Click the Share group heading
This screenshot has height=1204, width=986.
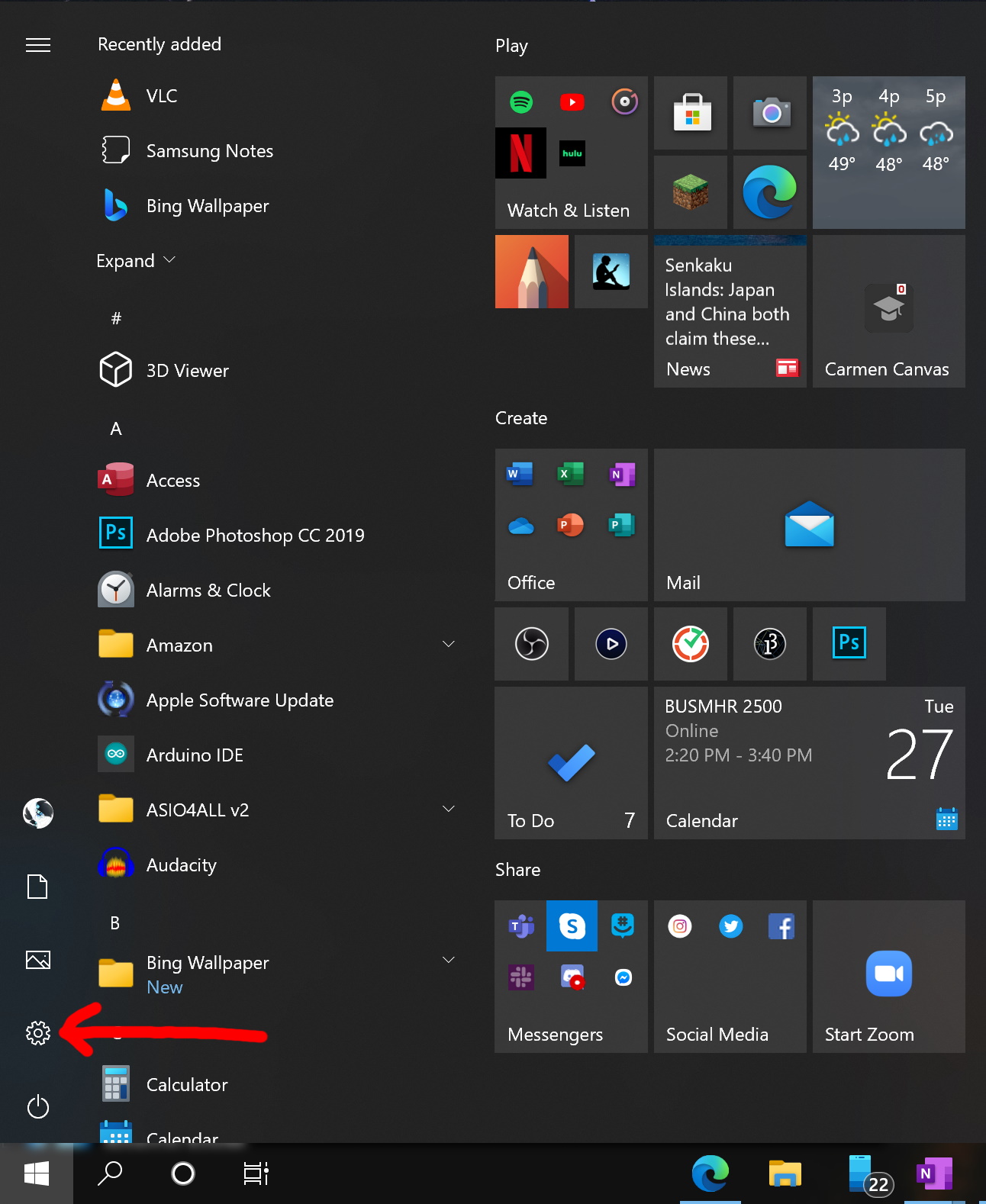tap(517, 870)
